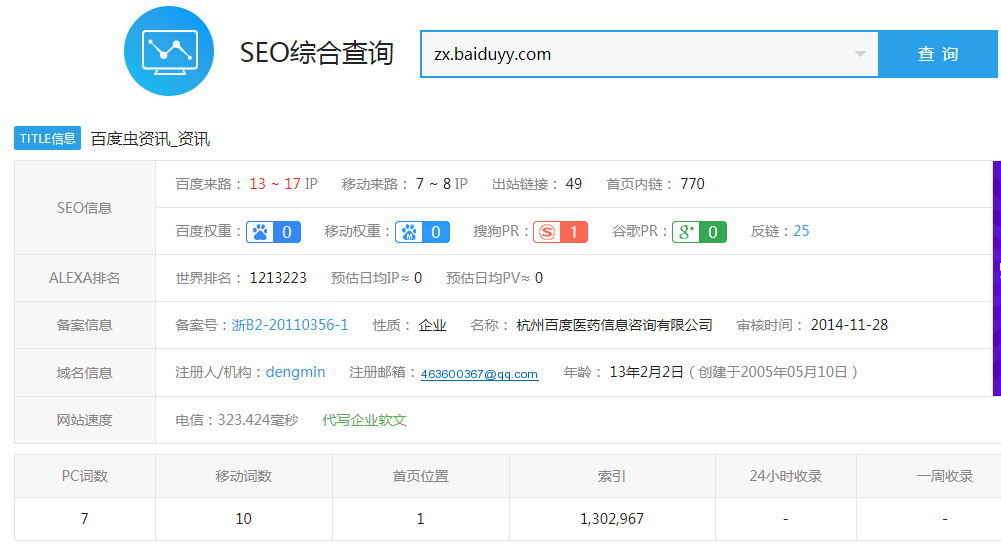The height and width of the screenshot is (549, 1001).
Task: Click company name 杭州百度医药信息咨询有限公司
Action: (614, 325)
